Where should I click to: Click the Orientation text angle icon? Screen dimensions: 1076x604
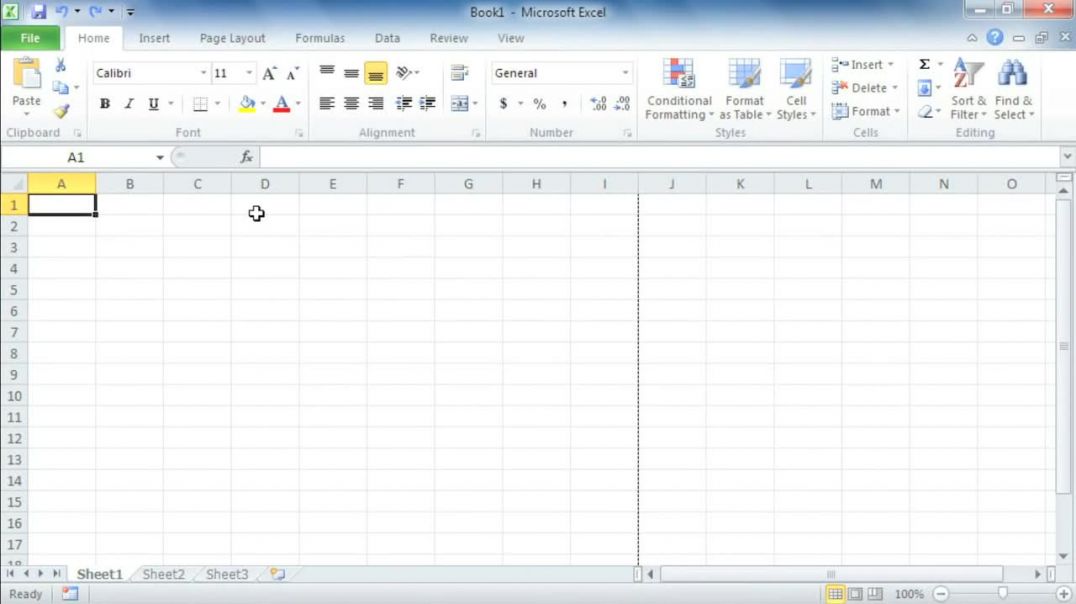coord(404,73)
